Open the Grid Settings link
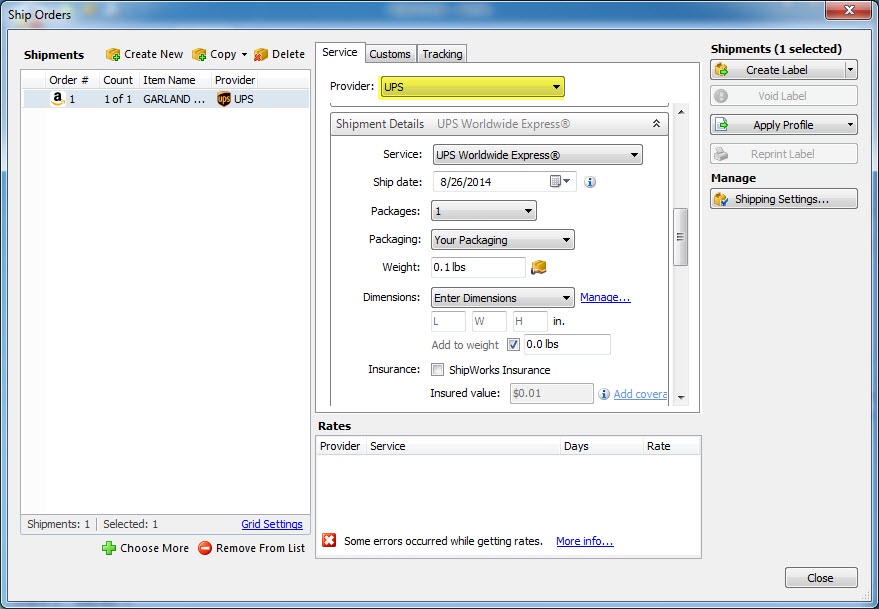The height and width of the screenshot is (609, 879). (272, 524)
